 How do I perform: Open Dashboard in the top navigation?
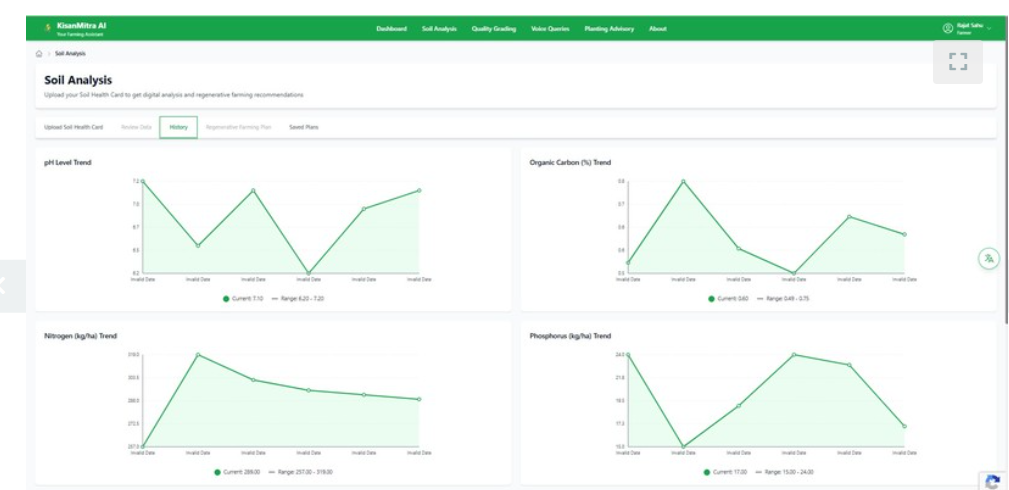391,29
